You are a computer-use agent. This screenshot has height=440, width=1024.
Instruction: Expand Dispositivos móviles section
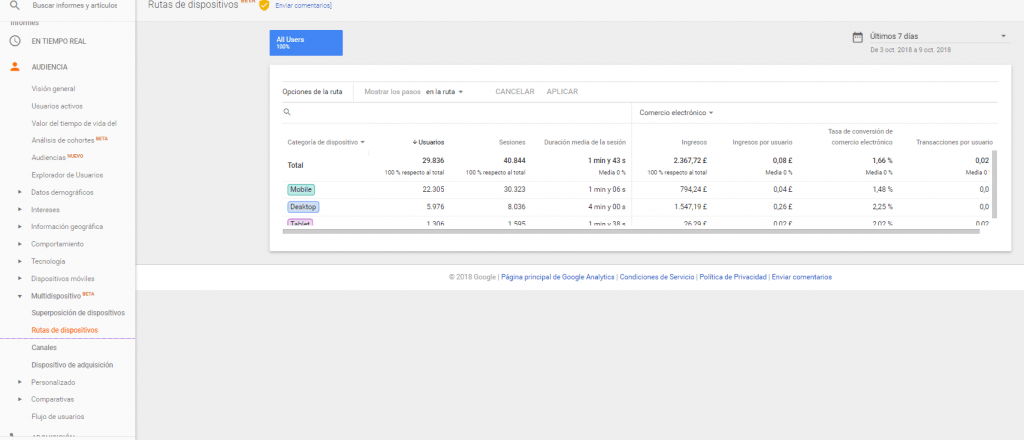pos(20,278)
